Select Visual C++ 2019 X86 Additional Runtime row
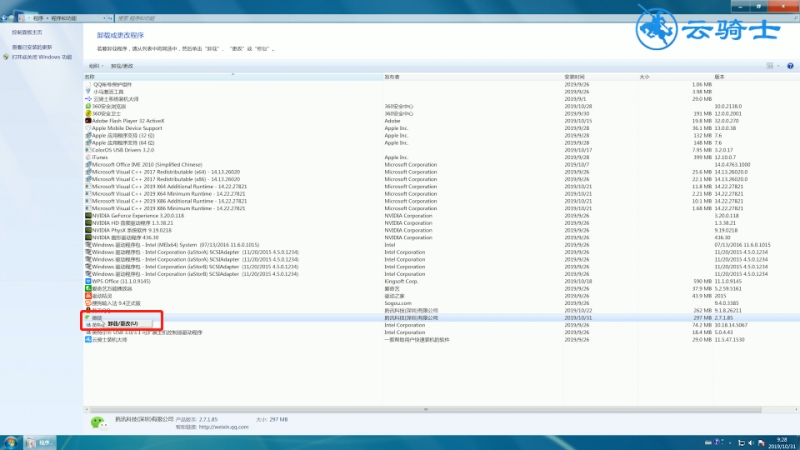 [x=442, y=201]
